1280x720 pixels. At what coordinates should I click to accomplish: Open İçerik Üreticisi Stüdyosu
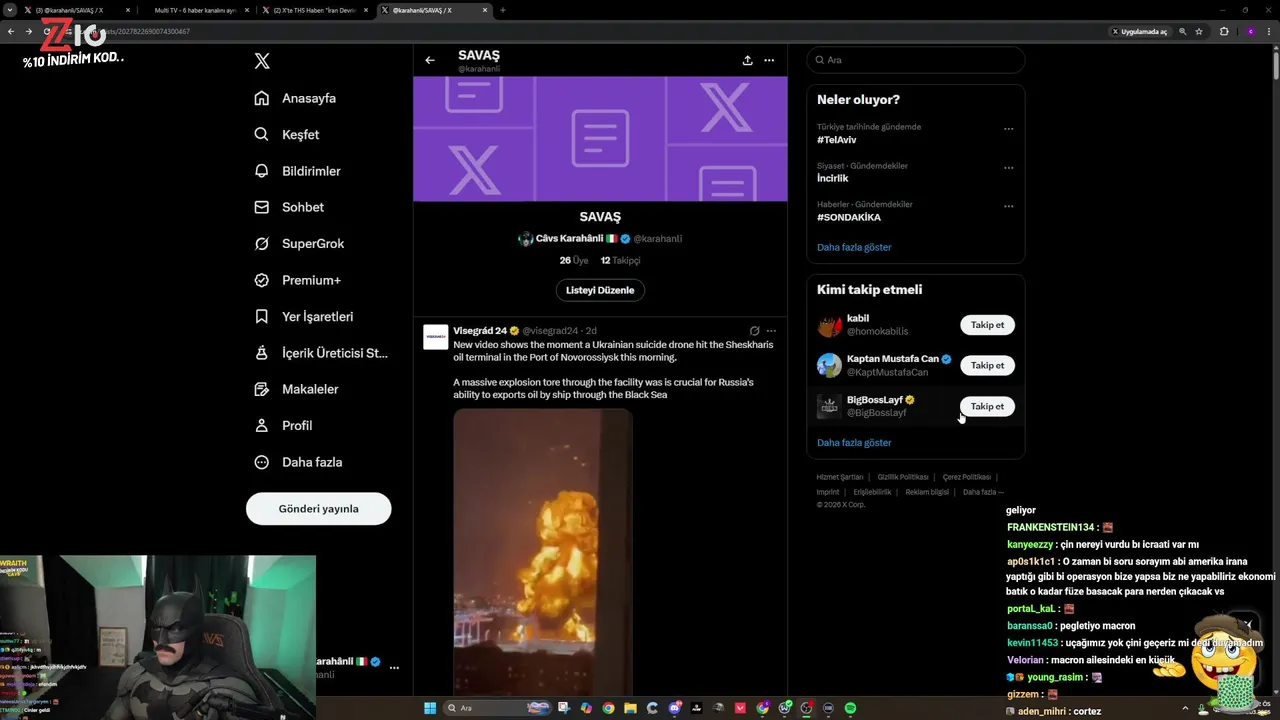pos(321,353)
